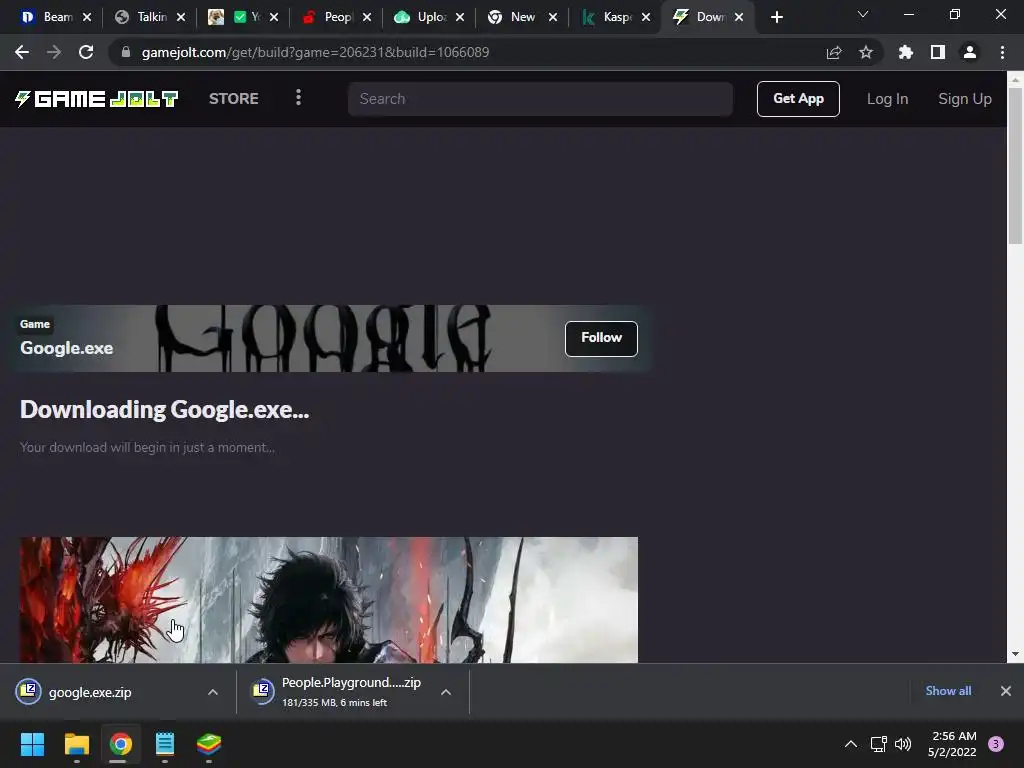Open the Windows Start menu
Viewport: 1024px width, 768px height.
tap(32, 744)
